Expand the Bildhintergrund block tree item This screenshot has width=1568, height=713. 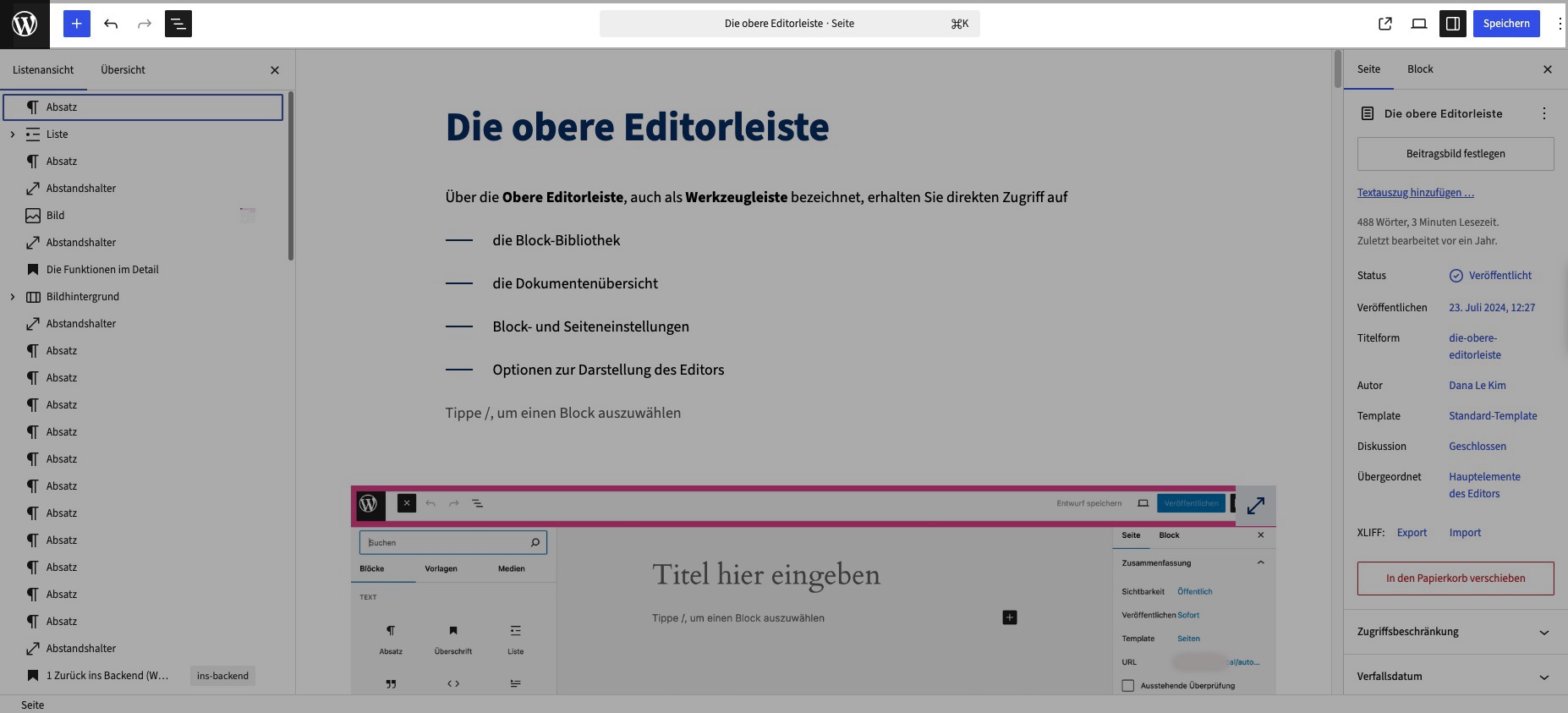pos(13,297)
